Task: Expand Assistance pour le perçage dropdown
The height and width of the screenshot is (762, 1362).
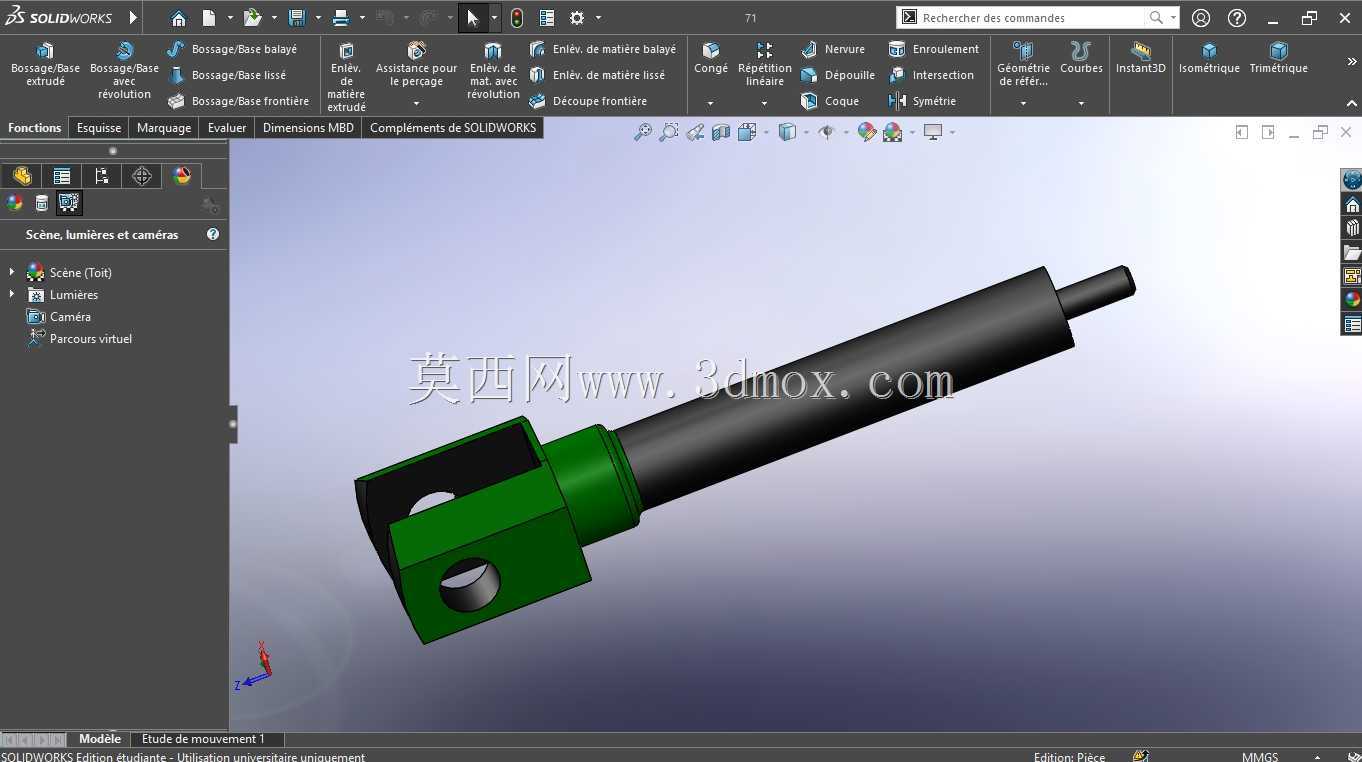Action: point(416,103)
